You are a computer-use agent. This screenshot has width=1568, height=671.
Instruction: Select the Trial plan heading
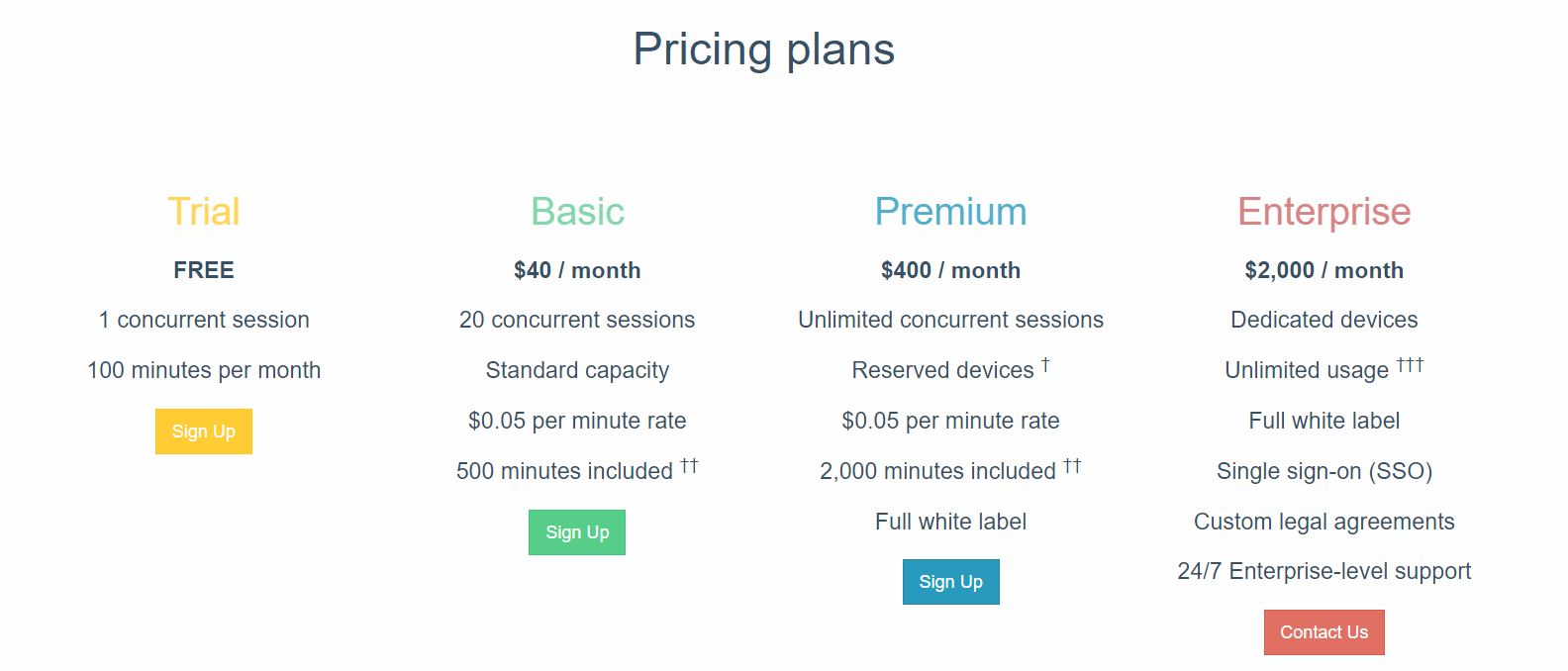[204, 212]
